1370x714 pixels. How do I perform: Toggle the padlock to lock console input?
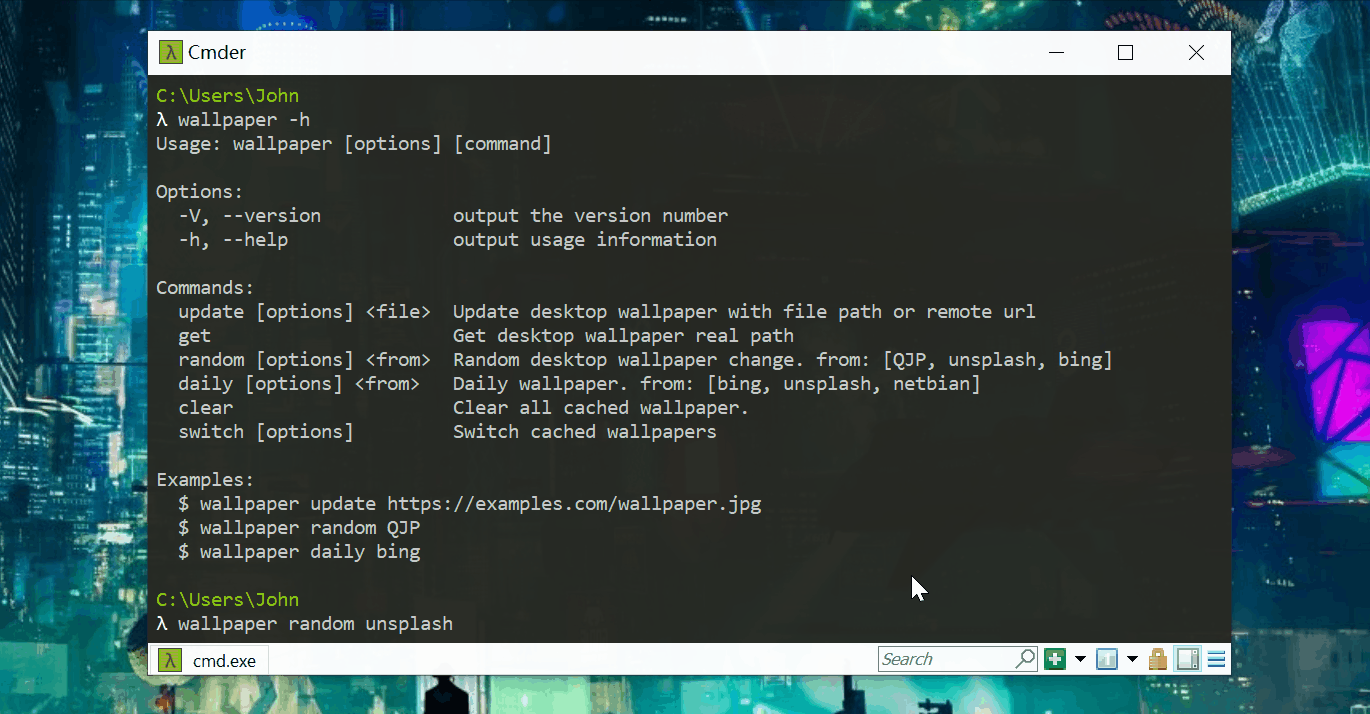(x=1157, y=658)
